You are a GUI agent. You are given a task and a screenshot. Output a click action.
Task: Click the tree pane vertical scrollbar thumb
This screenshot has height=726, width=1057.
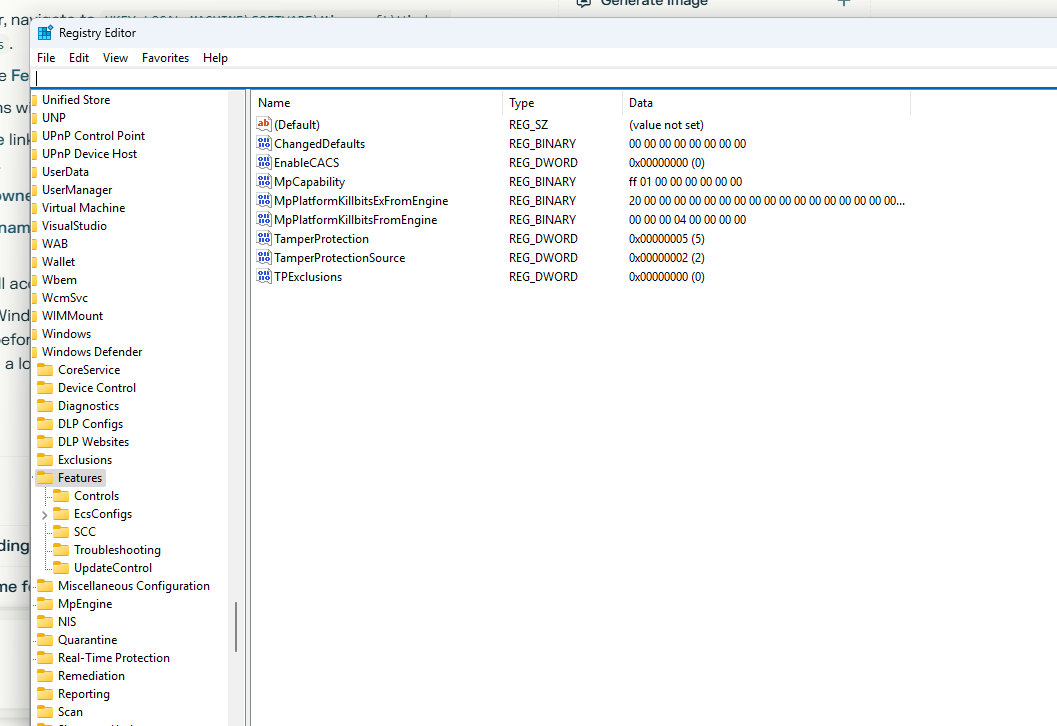(236, 627)
